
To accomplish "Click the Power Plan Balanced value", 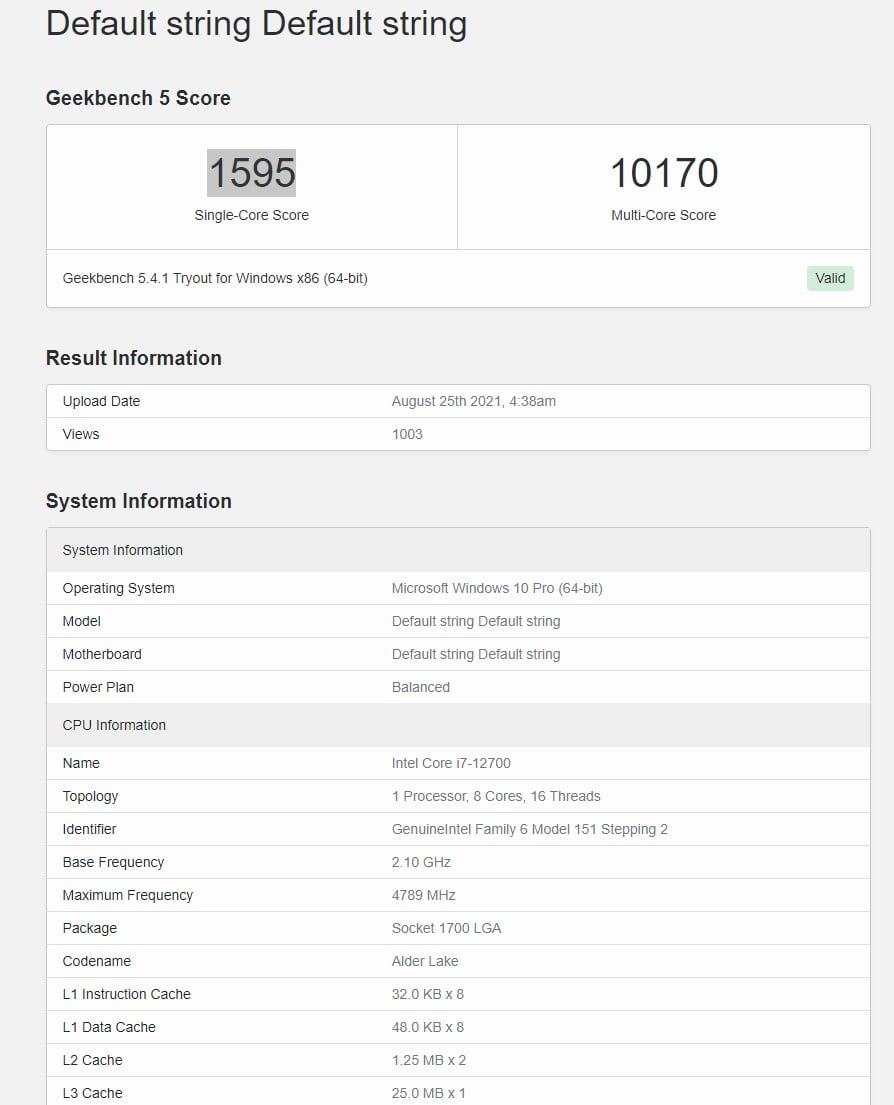I will [421, 687].
